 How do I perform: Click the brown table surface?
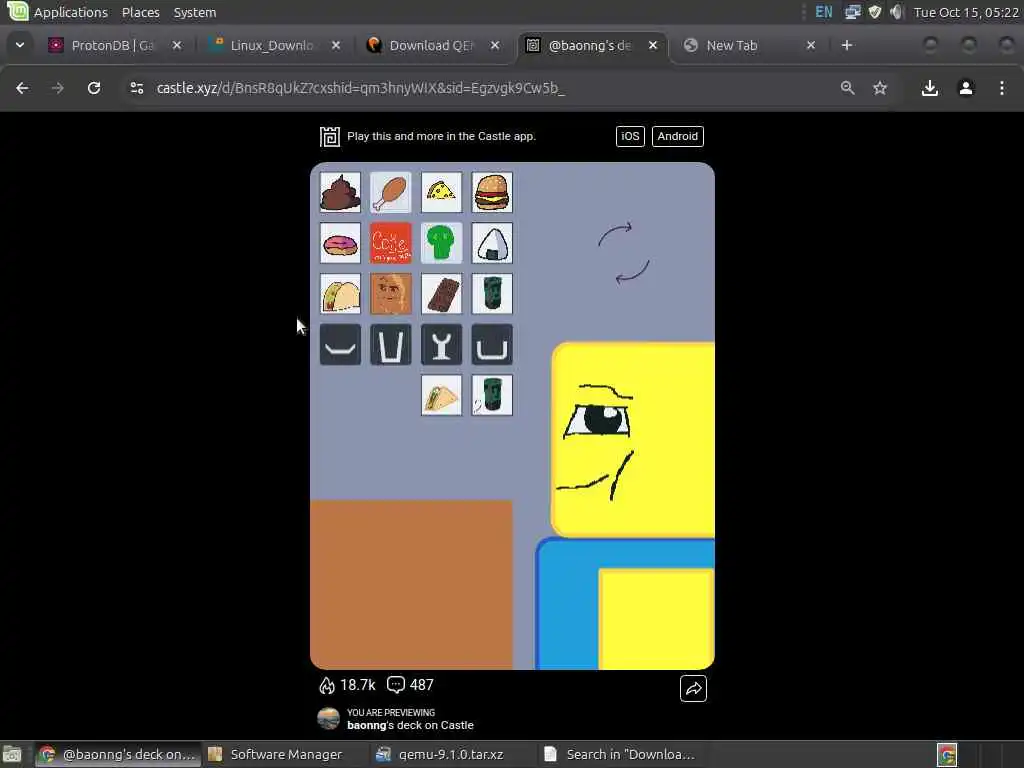[411, 584]
